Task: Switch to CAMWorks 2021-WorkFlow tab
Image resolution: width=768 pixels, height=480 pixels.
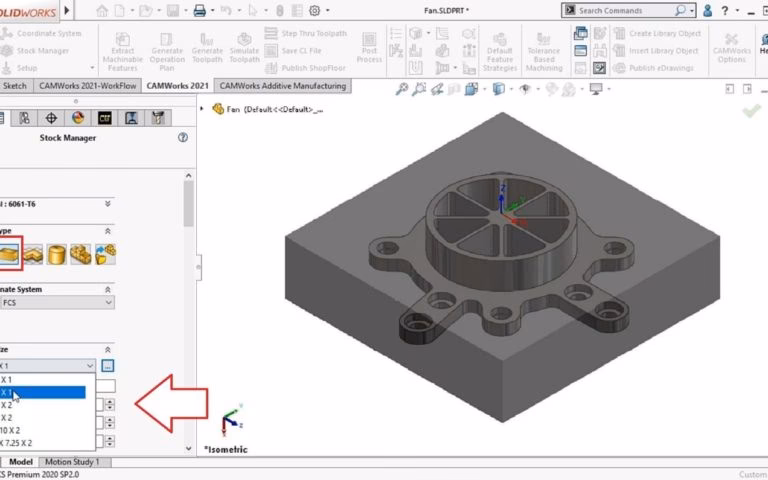Action: 87,86
